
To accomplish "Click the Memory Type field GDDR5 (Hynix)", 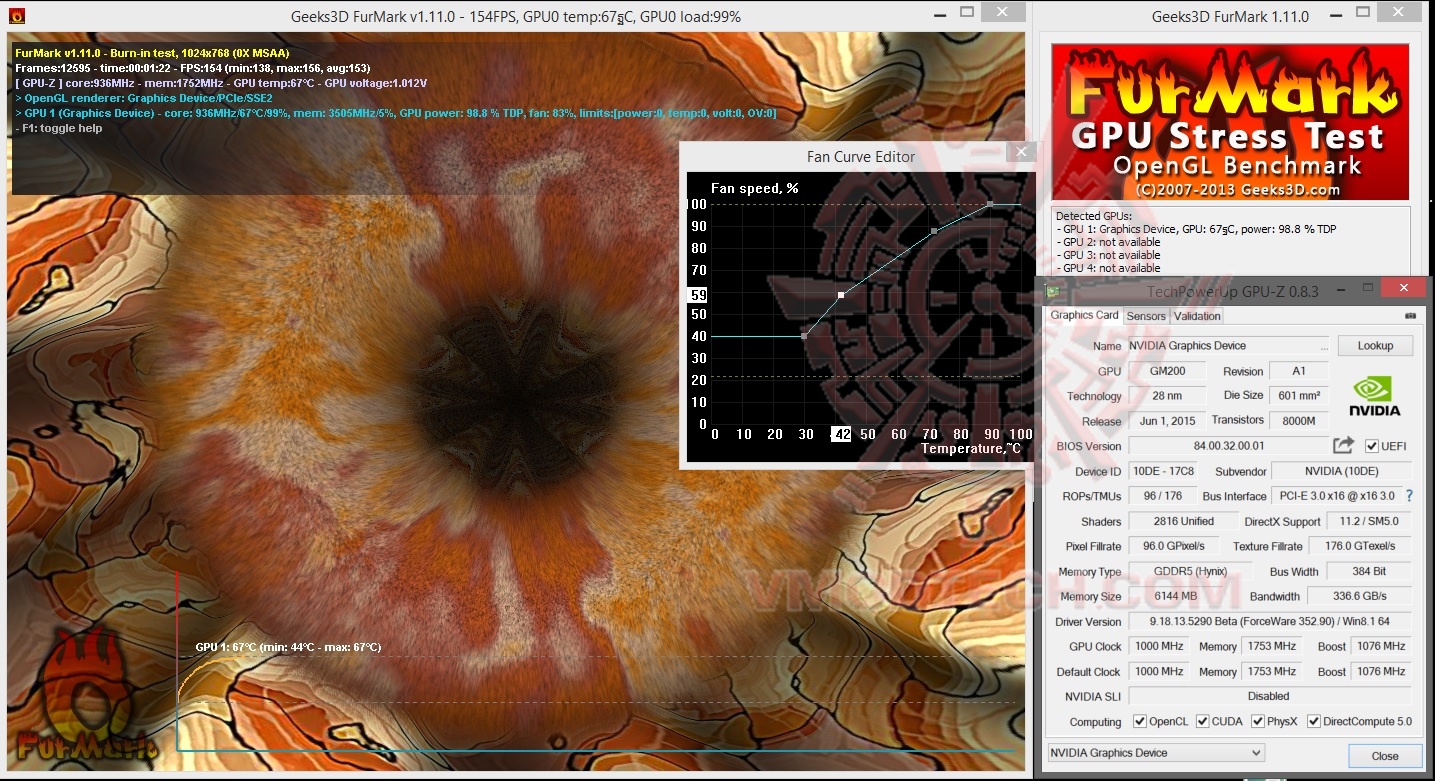I will 1189,572.
